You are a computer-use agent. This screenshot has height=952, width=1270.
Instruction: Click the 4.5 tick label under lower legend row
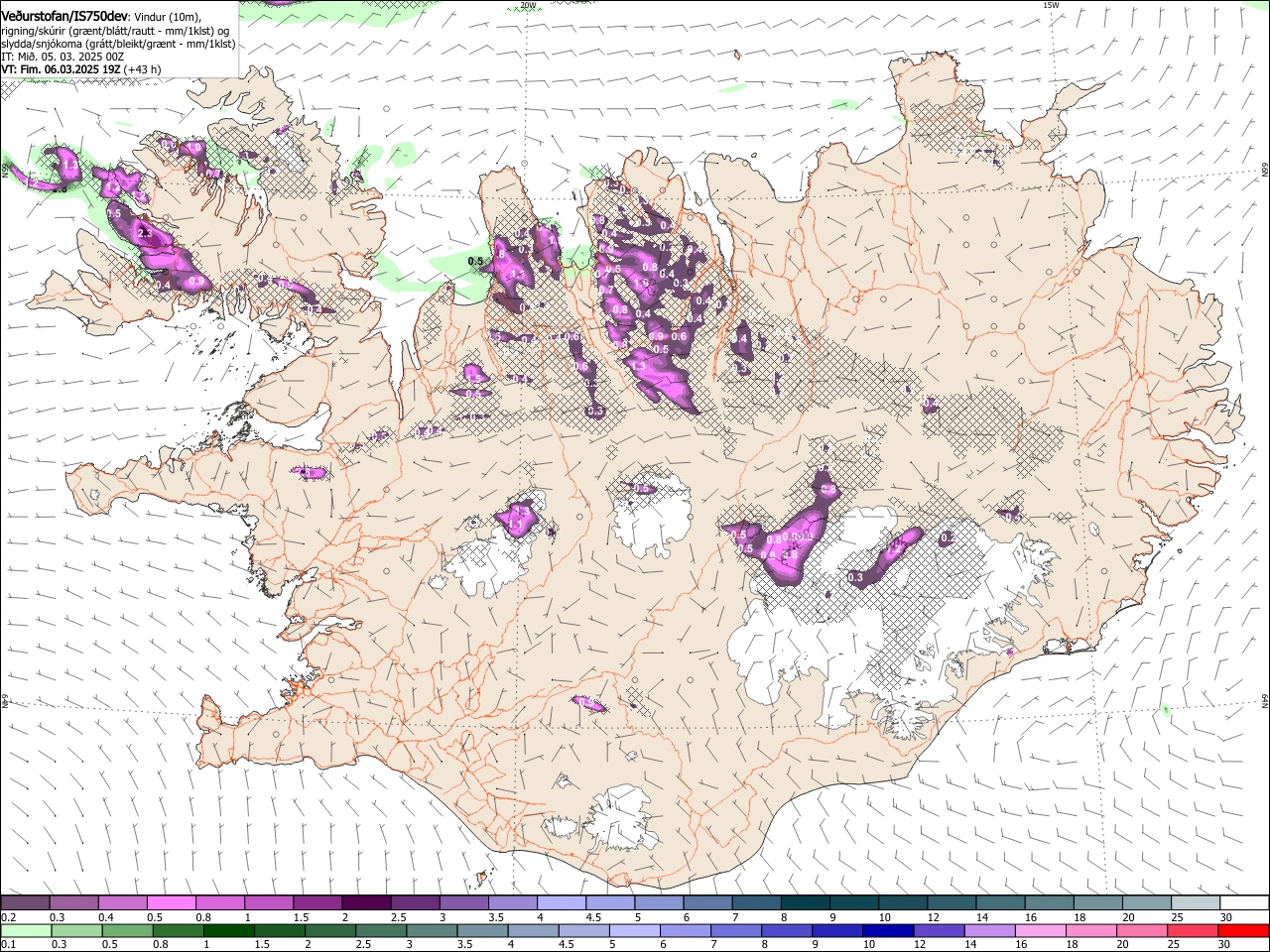tap(566, 944)
